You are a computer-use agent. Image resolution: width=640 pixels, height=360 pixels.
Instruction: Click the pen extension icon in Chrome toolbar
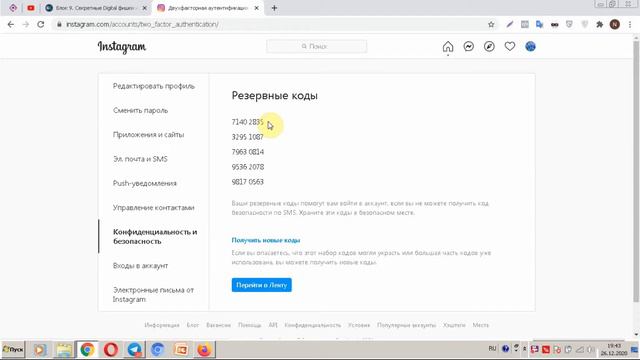click(x=510, y=24)
